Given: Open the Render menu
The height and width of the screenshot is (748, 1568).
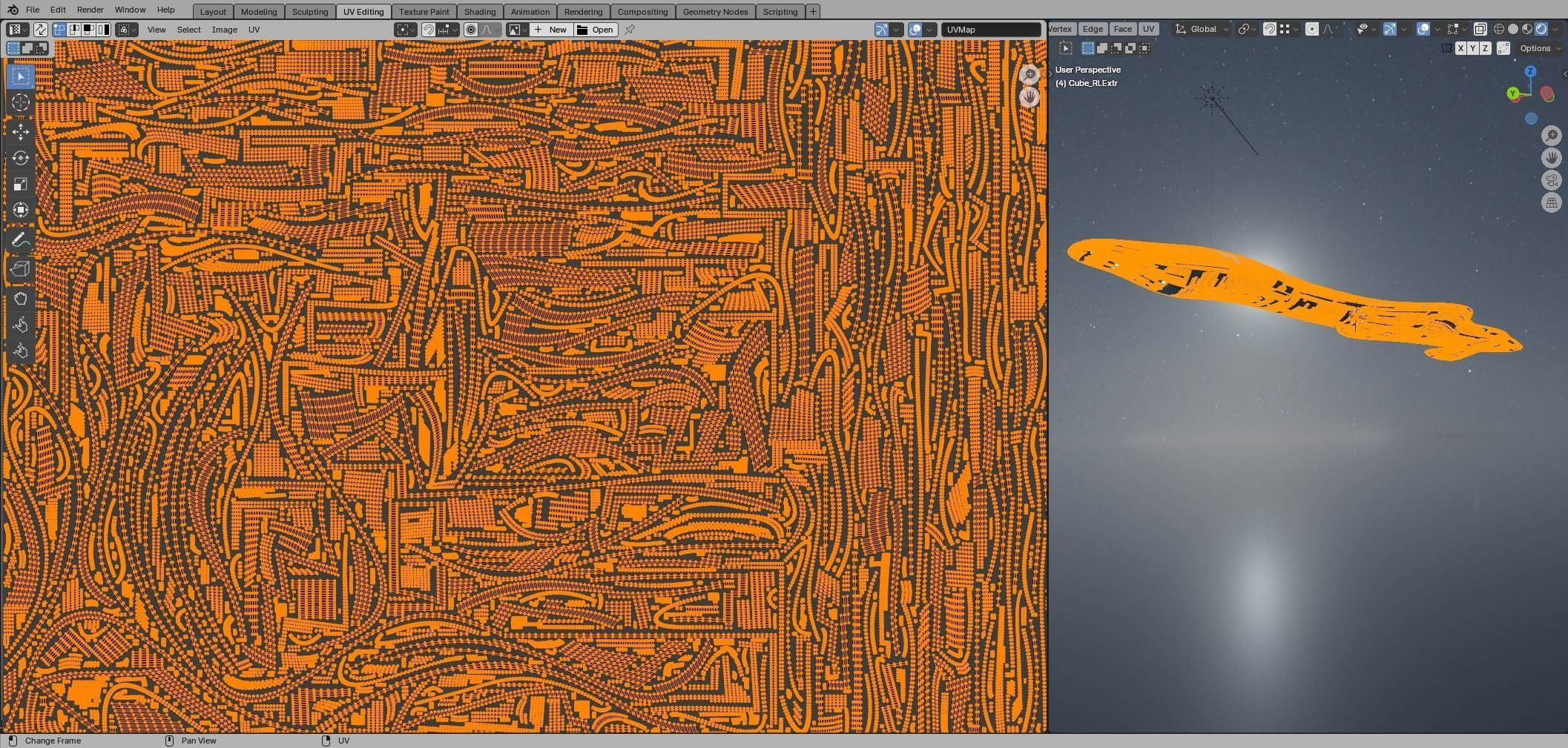Looking at the screenshot, I should tap(90, 10).
